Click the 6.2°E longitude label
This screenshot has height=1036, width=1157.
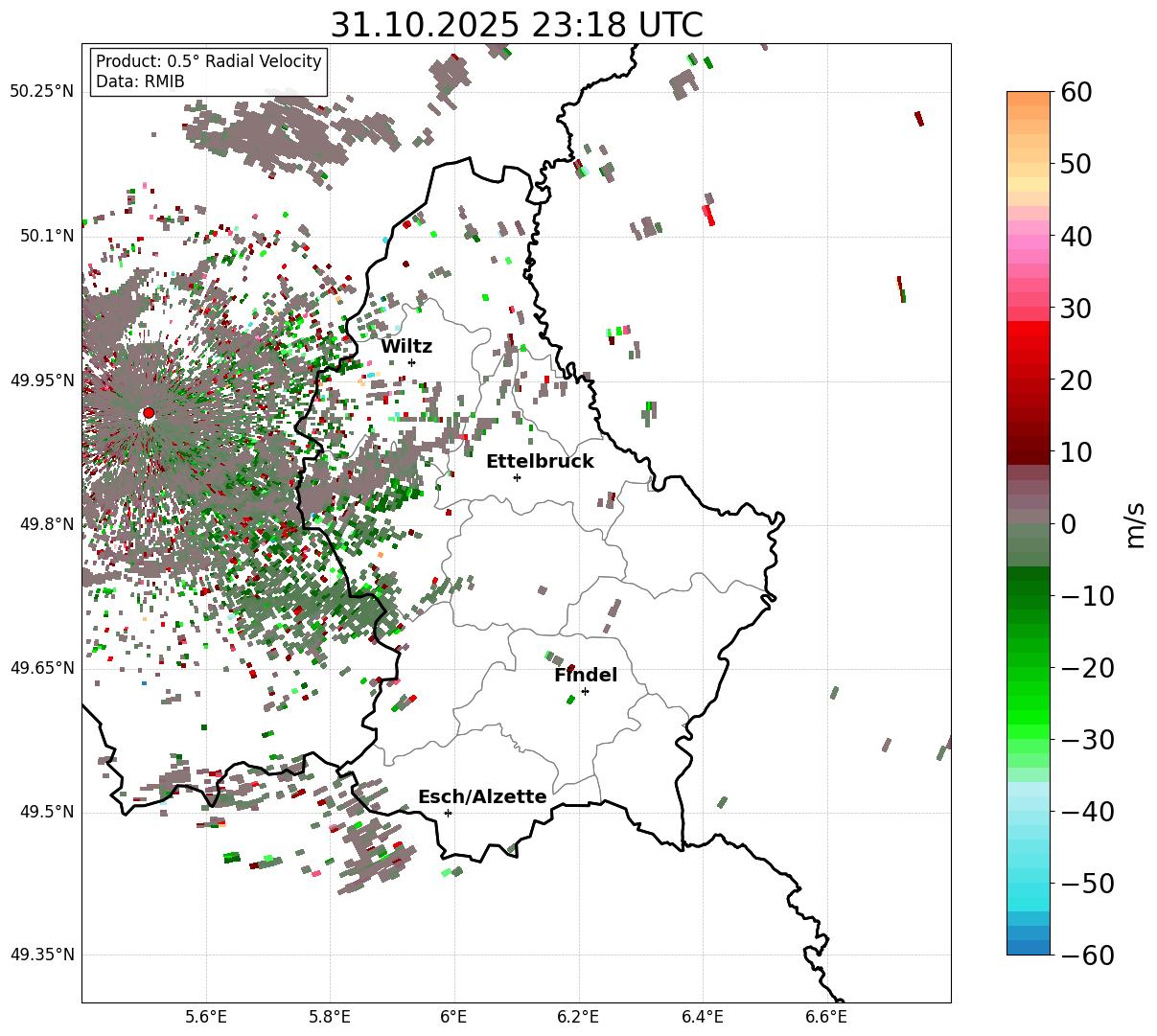[x=579, y=1017]
